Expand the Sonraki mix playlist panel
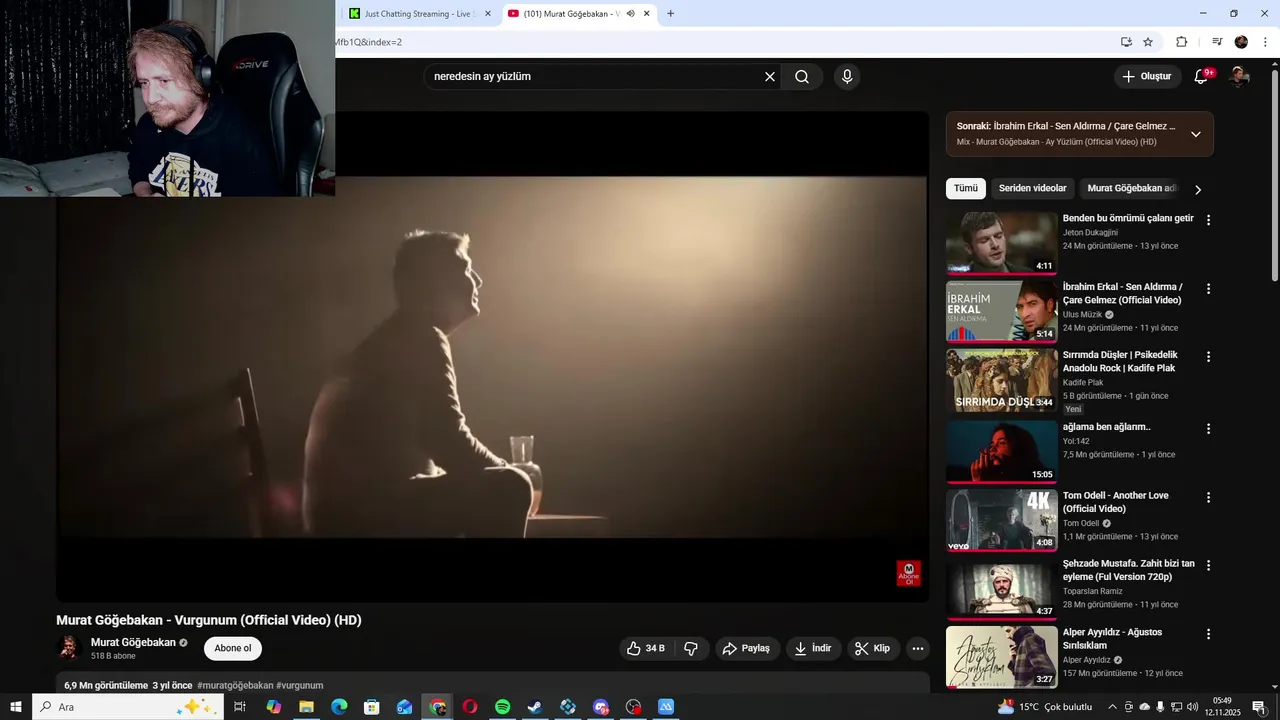 pos(1195,134)
